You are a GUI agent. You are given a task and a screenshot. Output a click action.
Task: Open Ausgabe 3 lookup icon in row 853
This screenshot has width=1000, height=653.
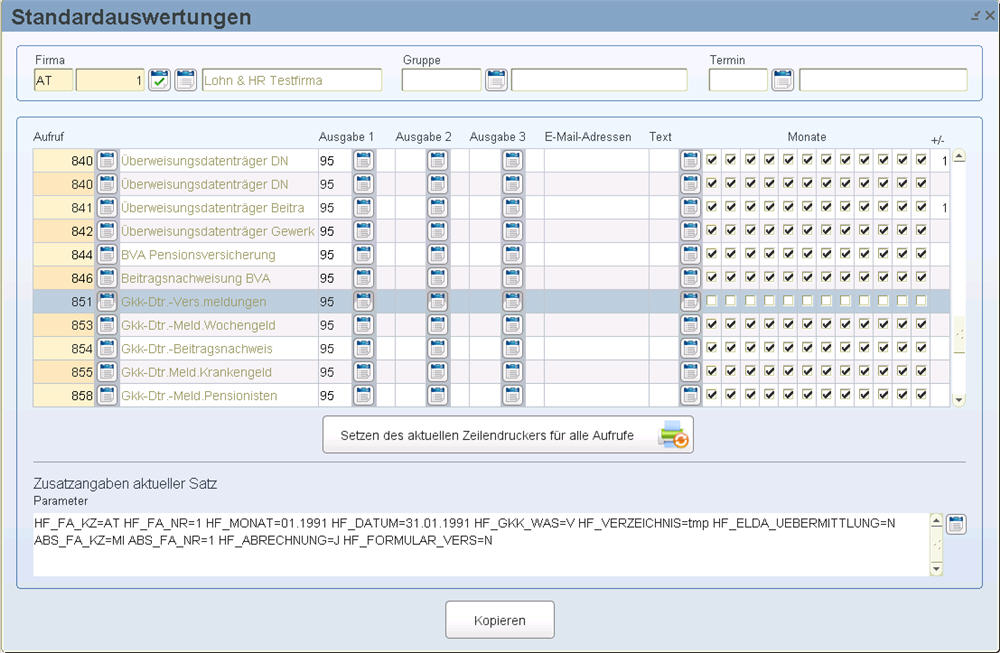pyautogui.click(x=512, y=325)
